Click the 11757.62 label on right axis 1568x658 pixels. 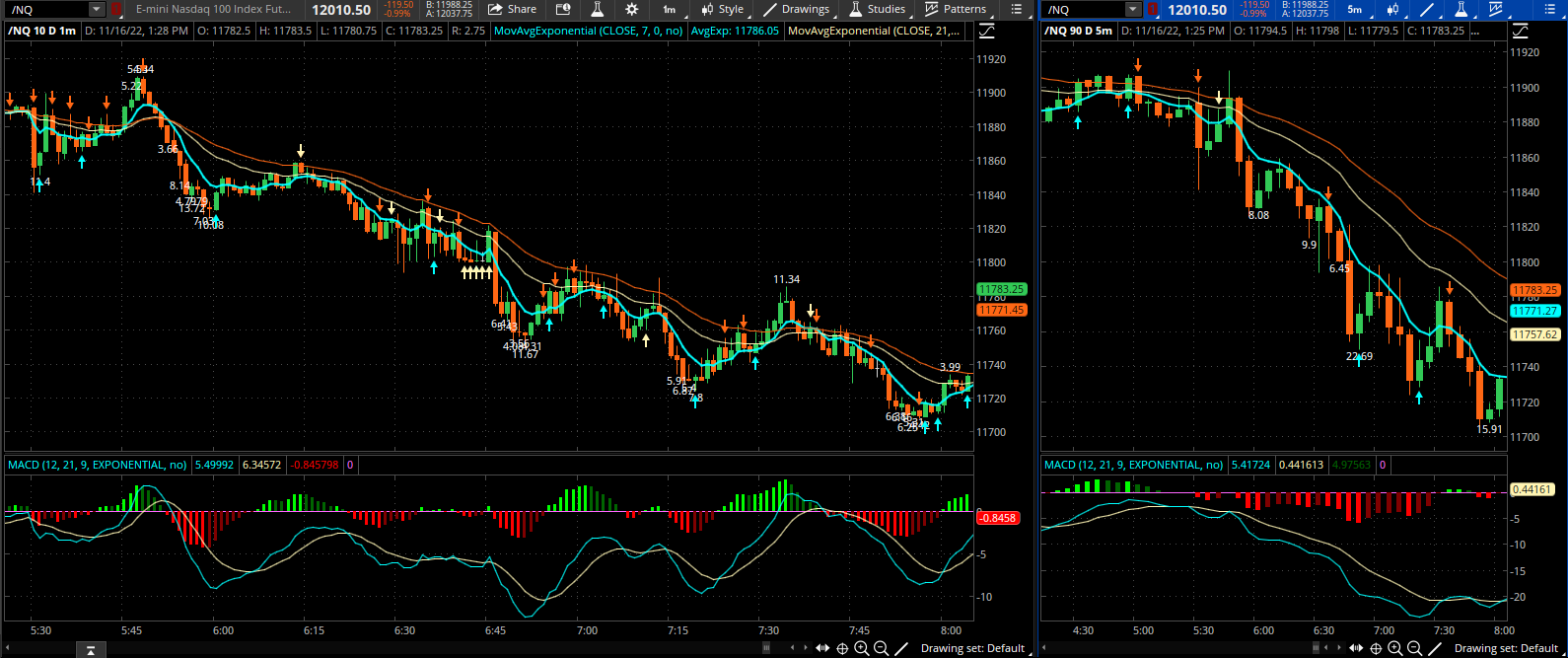click(x=1534, y=334)
